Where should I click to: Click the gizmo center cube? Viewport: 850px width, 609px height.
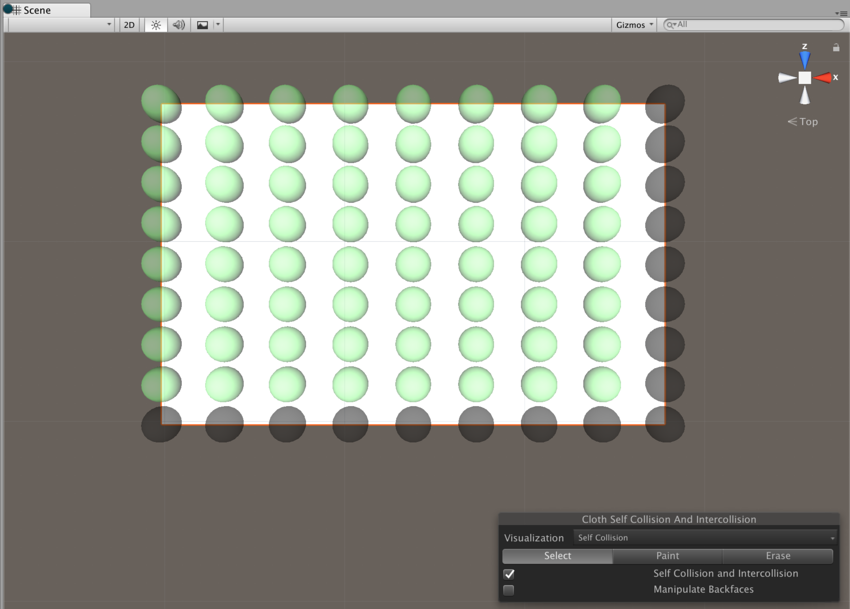tap(805, 78)
